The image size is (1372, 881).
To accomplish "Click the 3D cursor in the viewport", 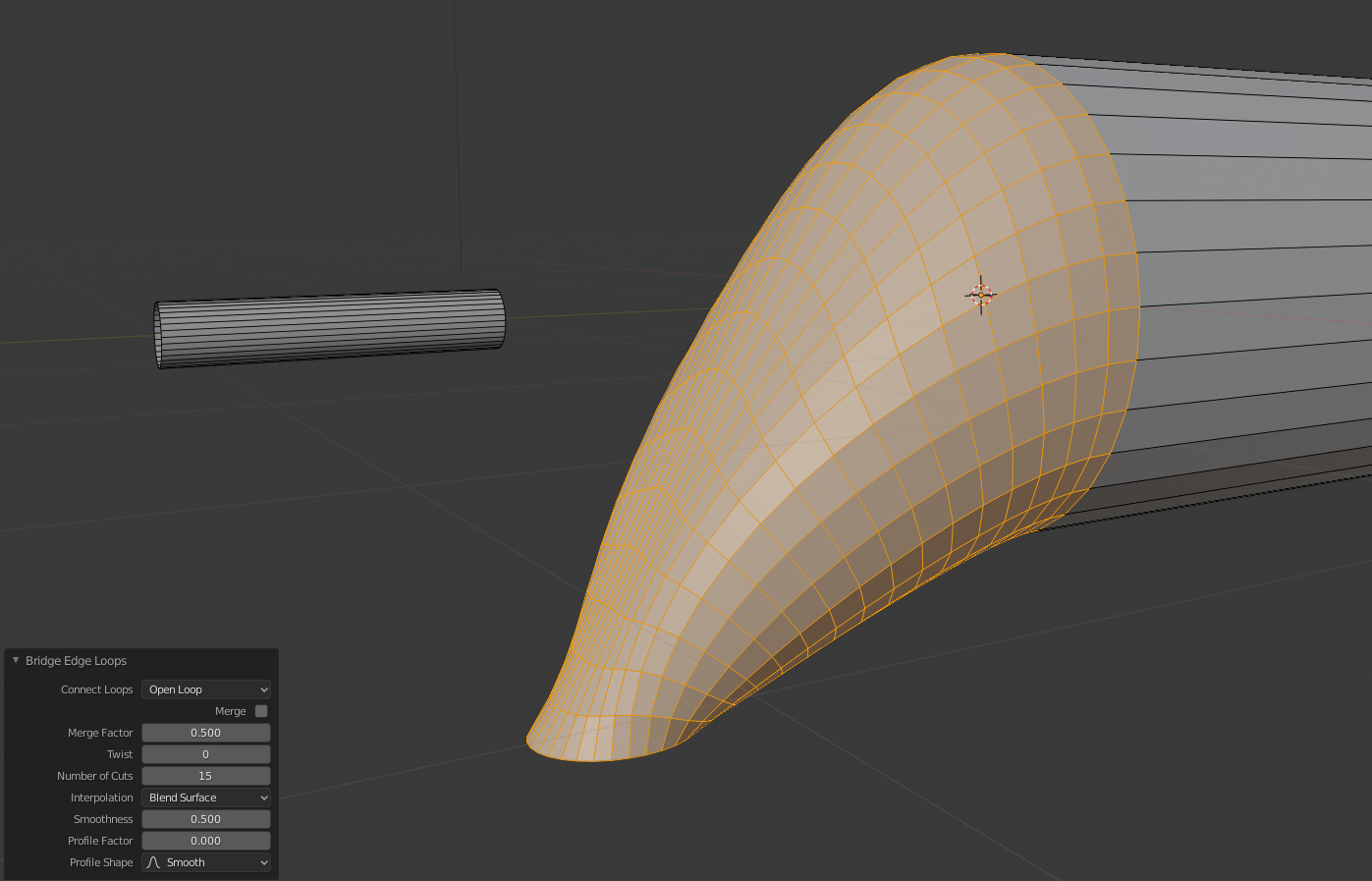I will (x=980, y=295).
